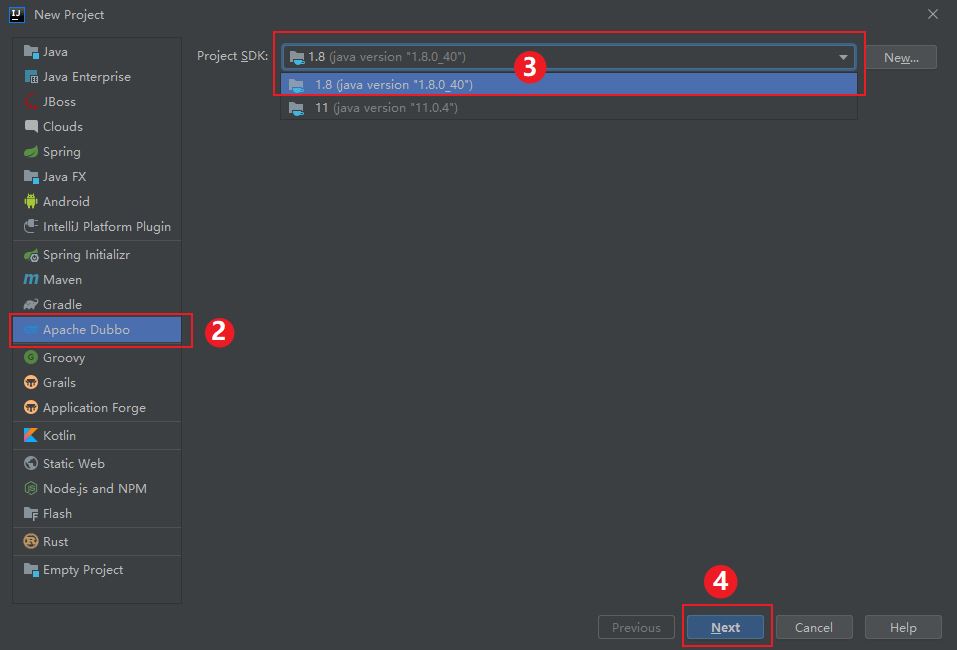Screen dimensions: 957x650
Task: Choose the Empty Project folder icon
Action: (x=31, y=569)
